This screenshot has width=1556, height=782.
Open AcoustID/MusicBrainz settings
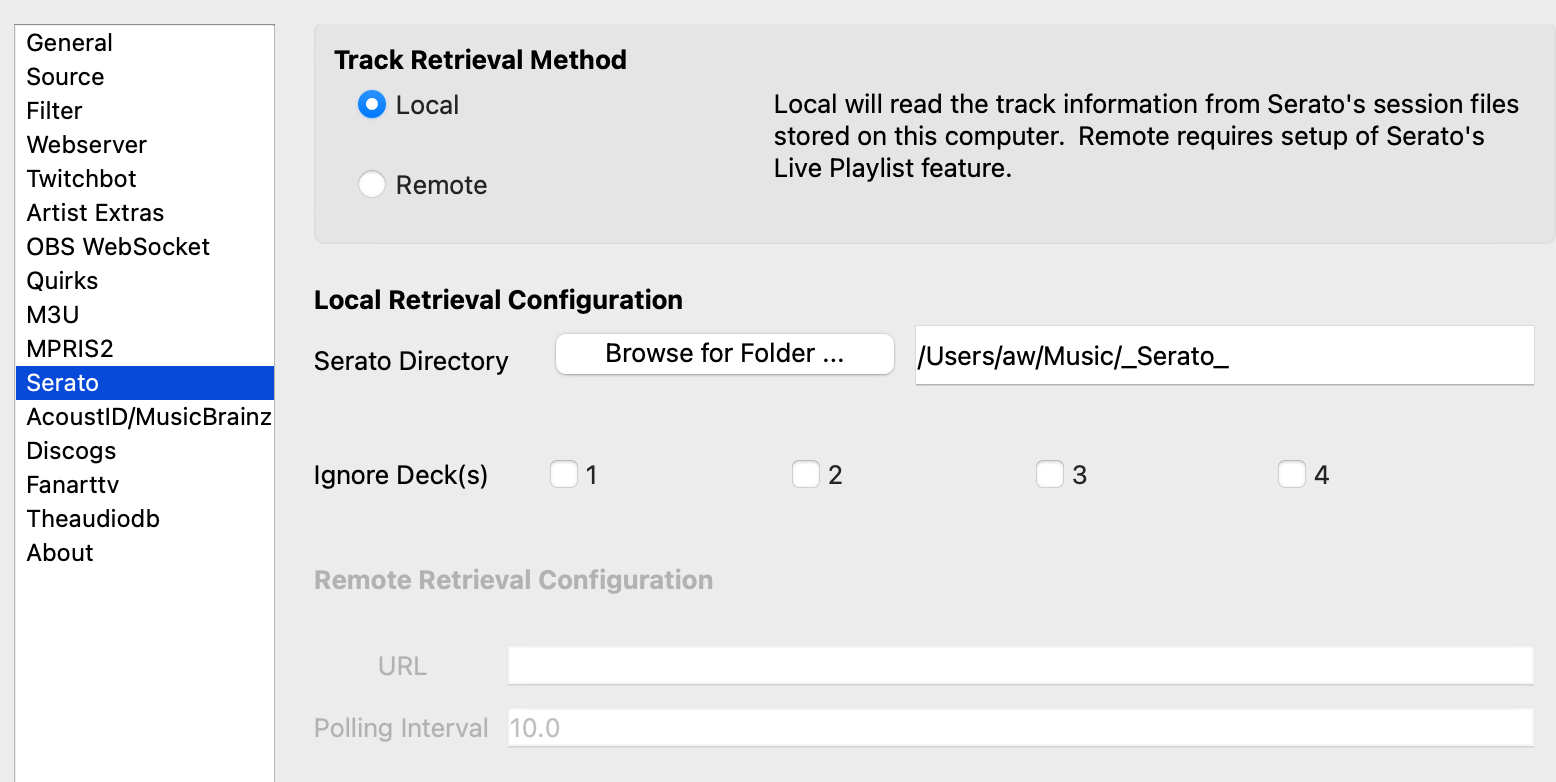[x=148, y=417]
